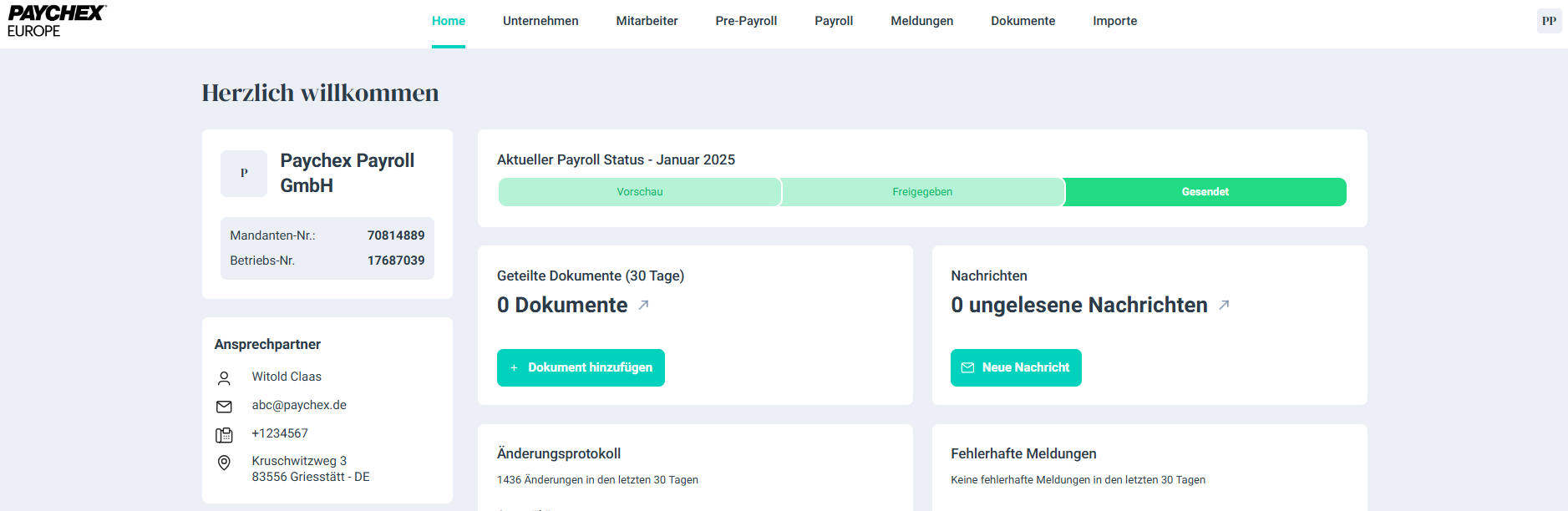
Task: Click the location pin icon by Kruschwitzweg
Action: (224, 463)
